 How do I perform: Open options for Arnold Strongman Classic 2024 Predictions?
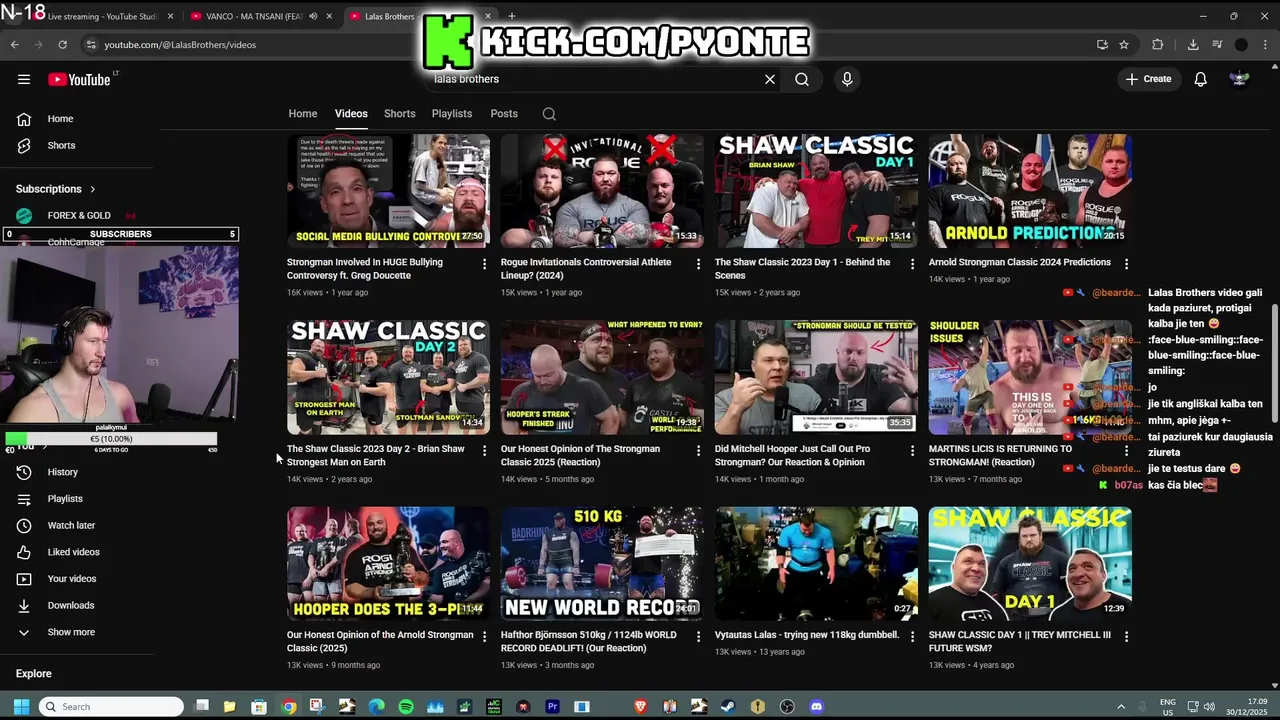coord(1126,264)
